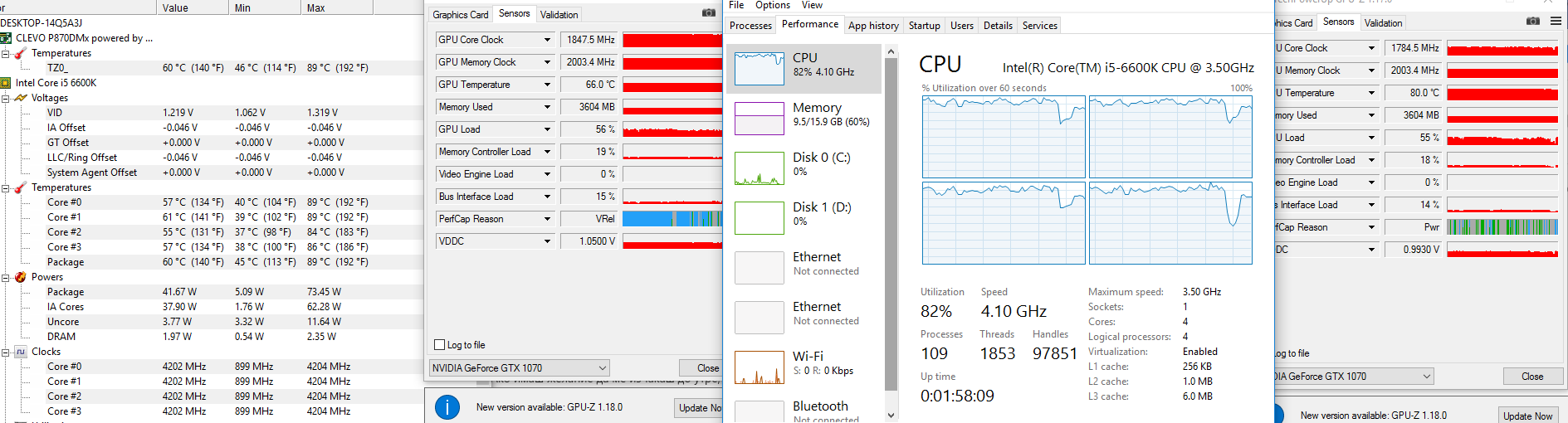Viewport: 1568px width, 423px height.
Task: Click the Powers flame icon in the sensor tree
Action: 21,277
